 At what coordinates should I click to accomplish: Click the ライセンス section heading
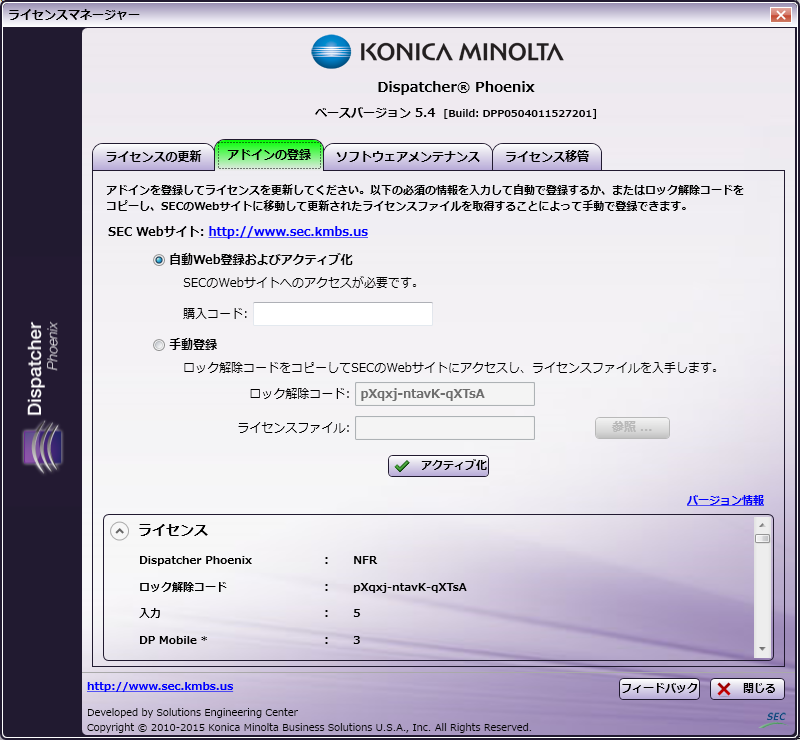pyautogui.click(x=173, y=530)
